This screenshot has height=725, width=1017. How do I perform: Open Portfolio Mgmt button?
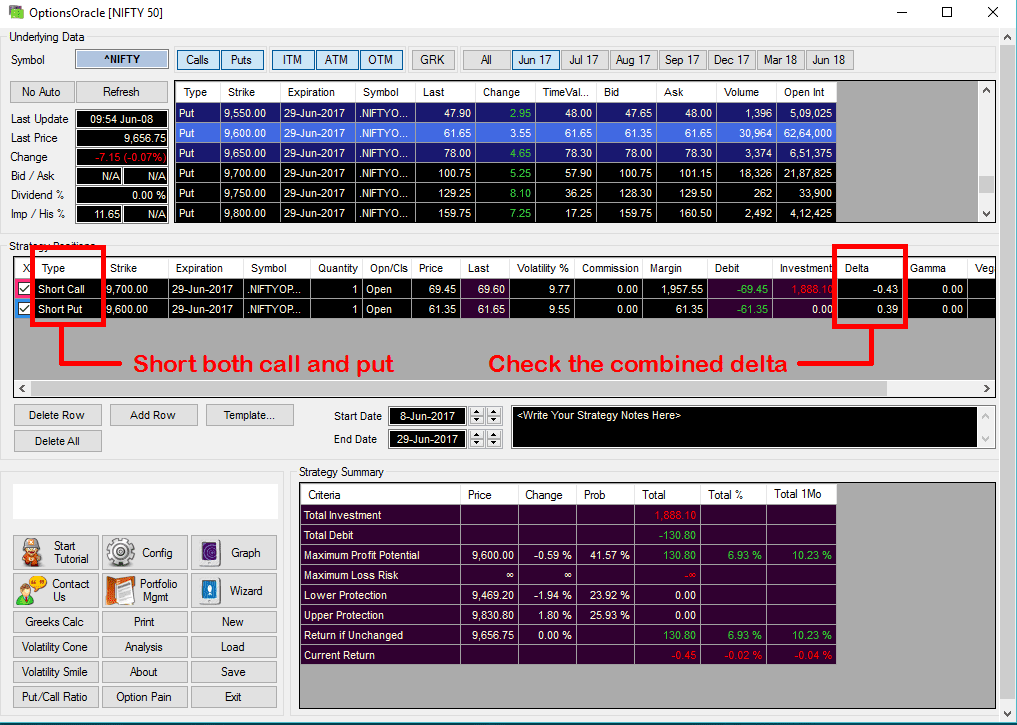[145, 590]
